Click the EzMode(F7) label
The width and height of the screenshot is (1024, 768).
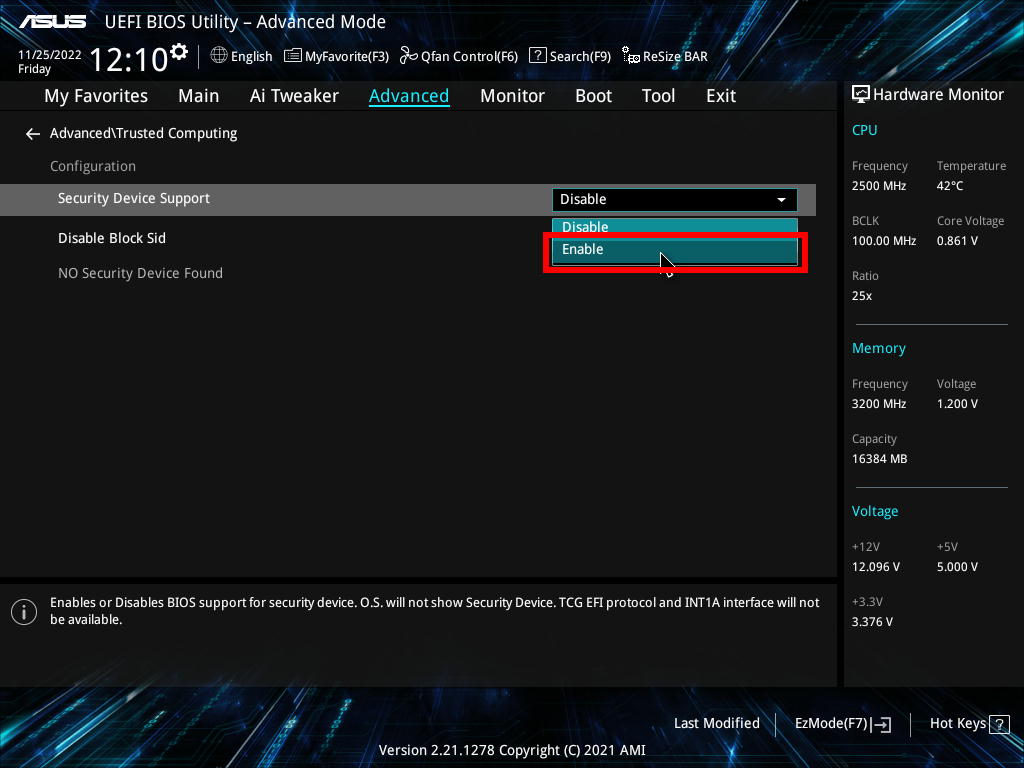[x=831, y=724]
